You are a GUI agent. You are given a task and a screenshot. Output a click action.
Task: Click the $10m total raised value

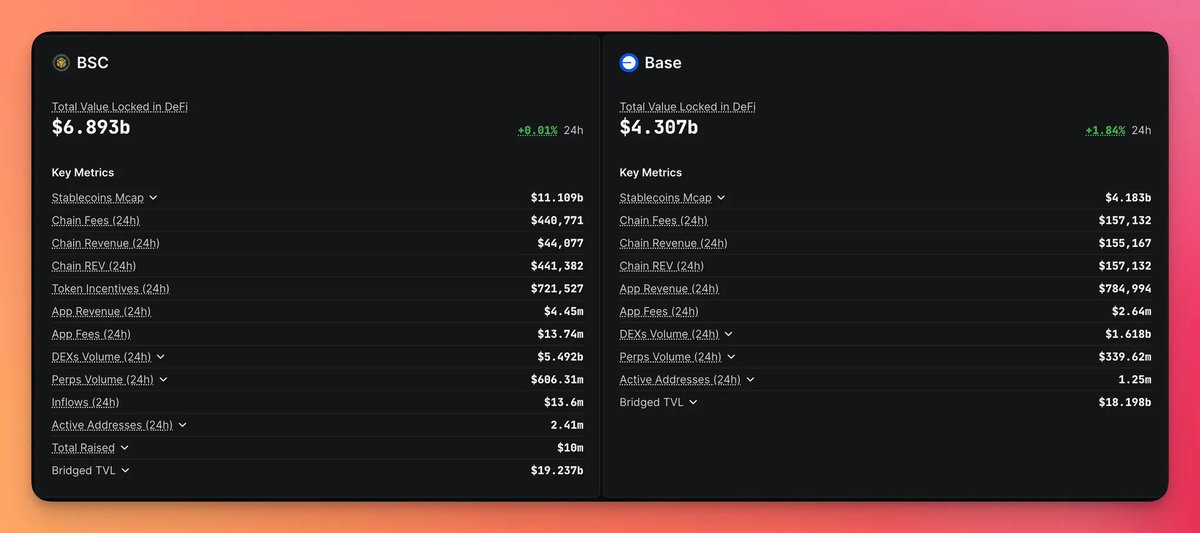570,448
